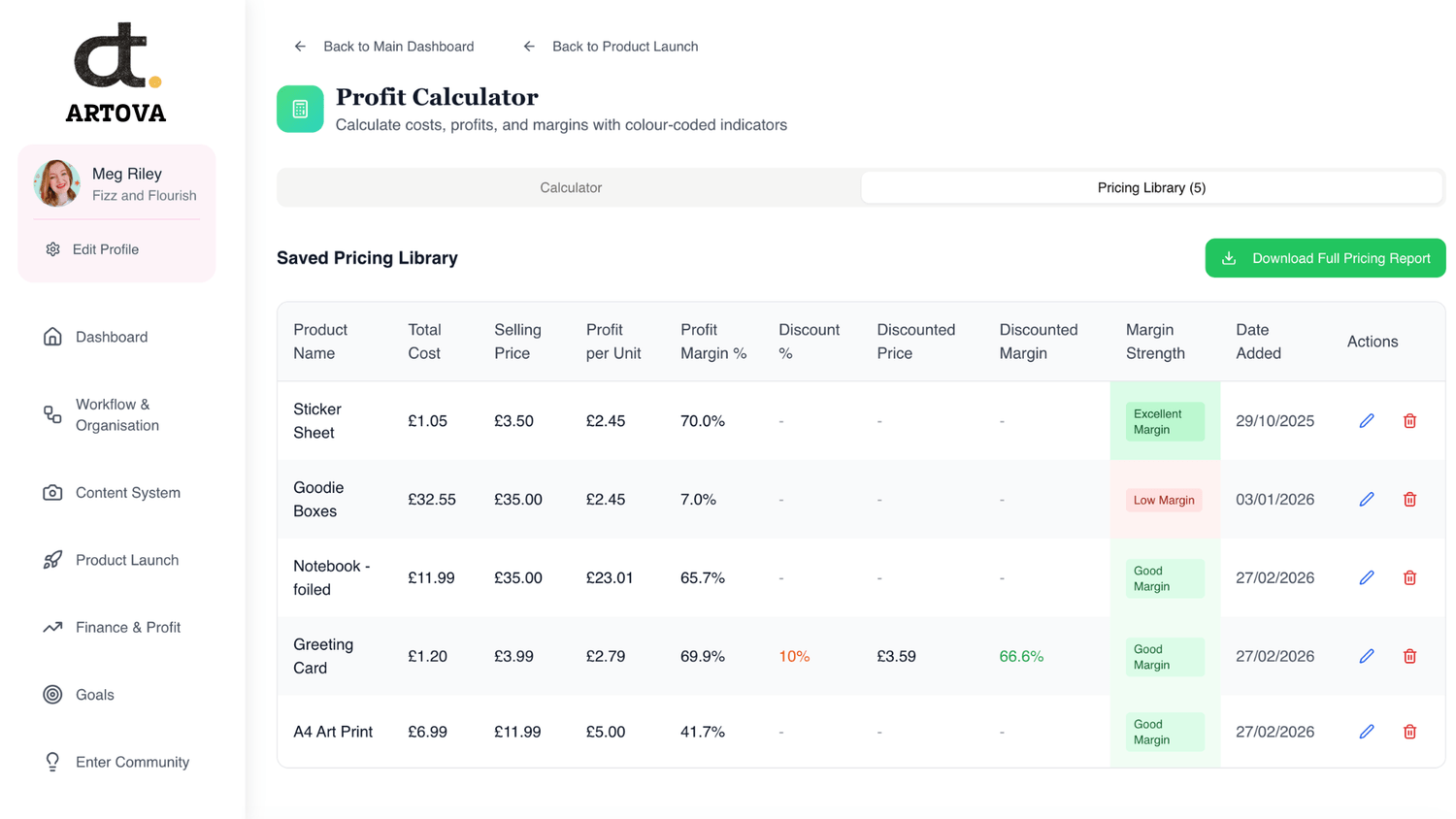Screen dimensions: 1456x819
Task: Delete the A4 Art Print row
Action: pos(1409,732)
